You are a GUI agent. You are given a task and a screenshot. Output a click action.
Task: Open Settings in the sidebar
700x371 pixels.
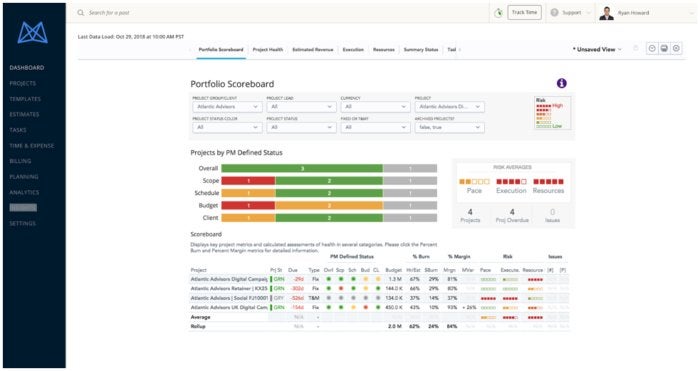[x=22, y=223]
